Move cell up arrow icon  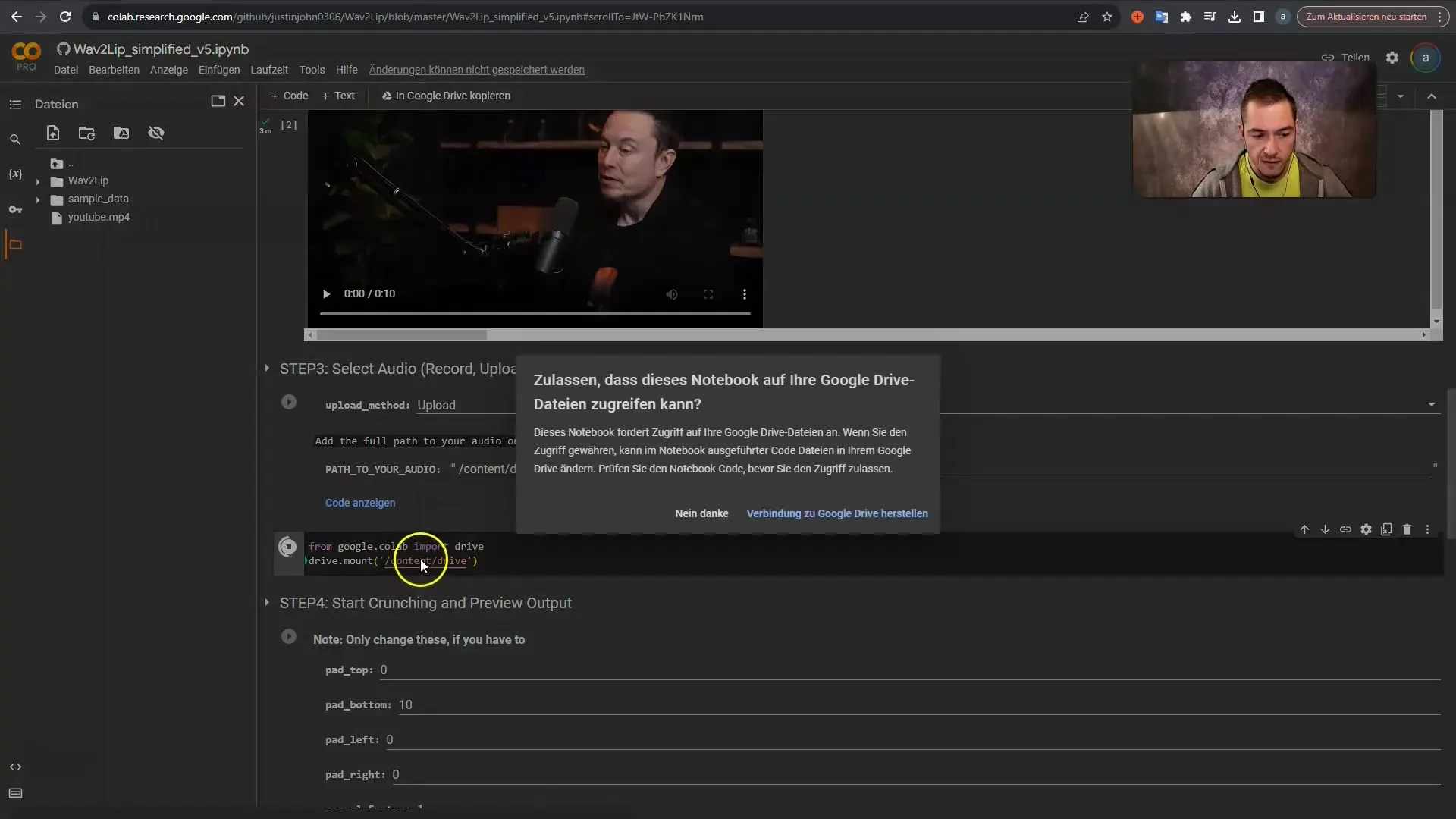(1304, 529)
